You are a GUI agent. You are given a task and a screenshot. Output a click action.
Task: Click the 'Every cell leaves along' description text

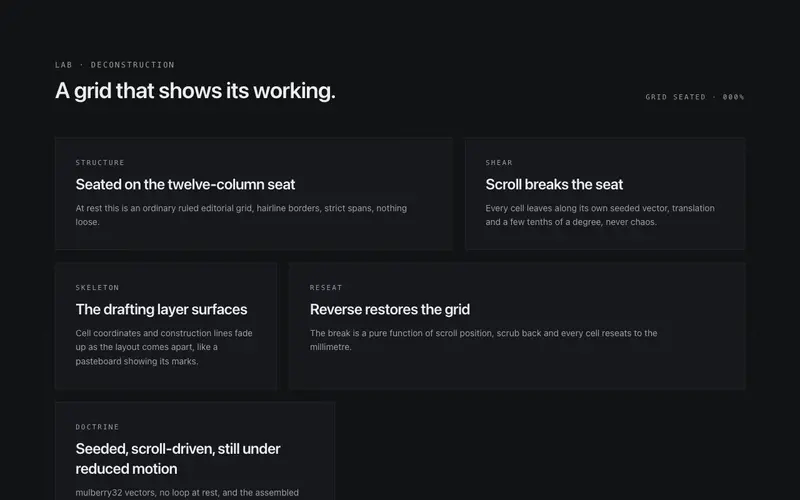tap(600, 215)
